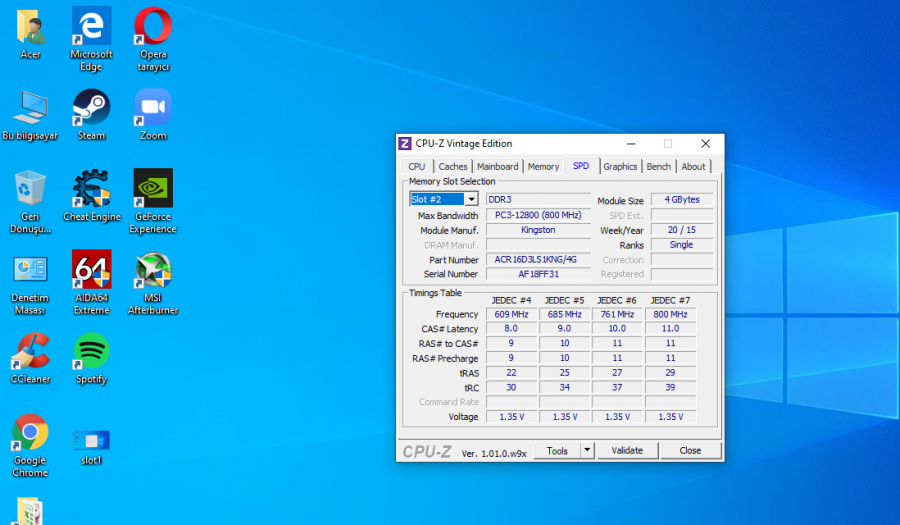Open the About tab
Viewport: 900px width, 525px height.
pyautogui.click(x=693, y=166)
